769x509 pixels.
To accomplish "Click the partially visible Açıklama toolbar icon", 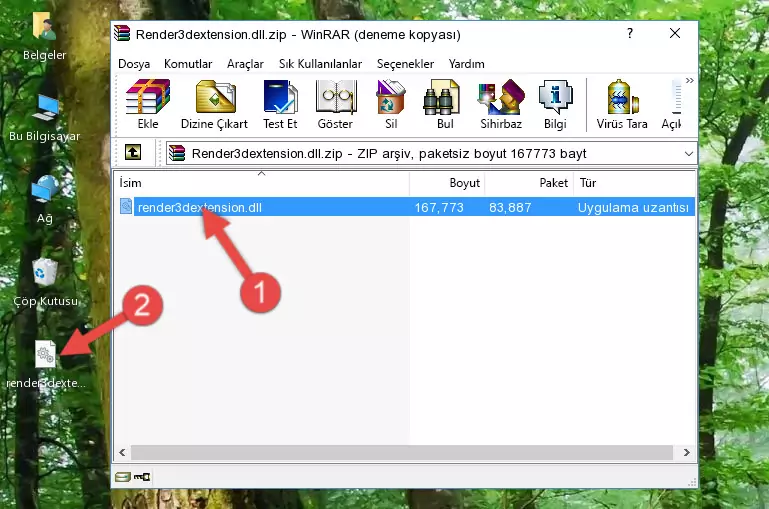I will click(672, 104).
